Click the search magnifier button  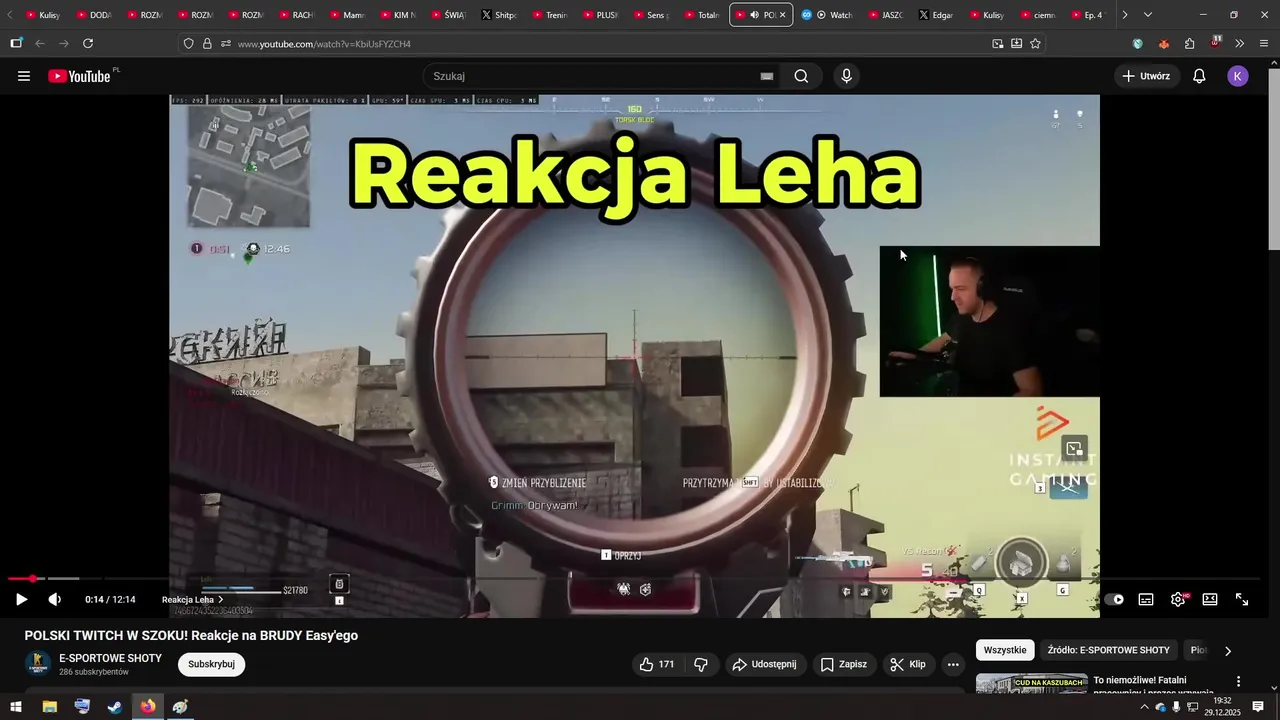click(801, 76)
